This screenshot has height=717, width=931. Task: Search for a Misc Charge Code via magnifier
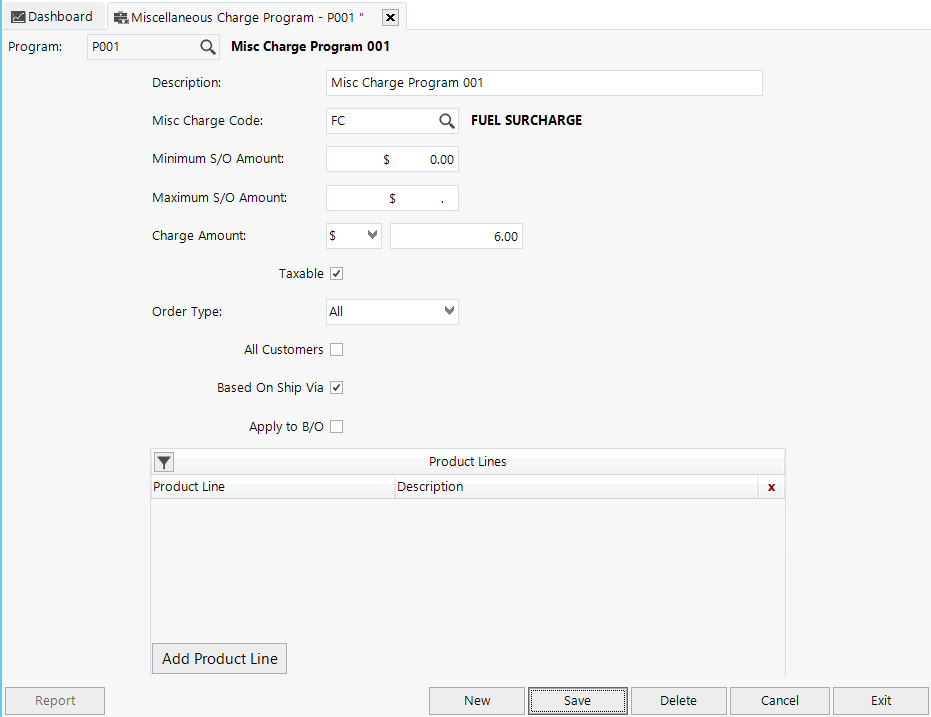coord(447,120)
